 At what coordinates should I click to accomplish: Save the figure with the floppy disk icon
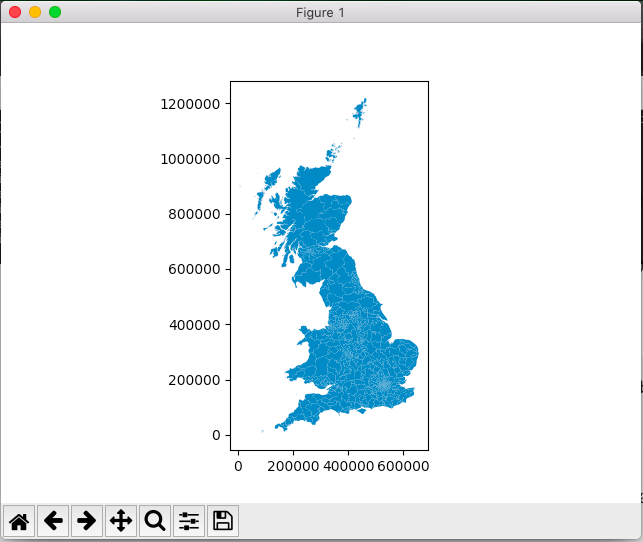coord(223,521)
